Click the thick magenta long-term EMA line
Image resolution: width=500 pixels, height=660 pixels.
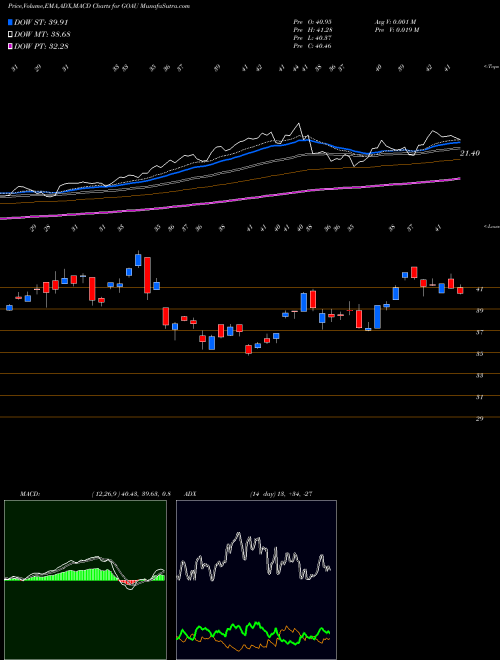[230, 201]
